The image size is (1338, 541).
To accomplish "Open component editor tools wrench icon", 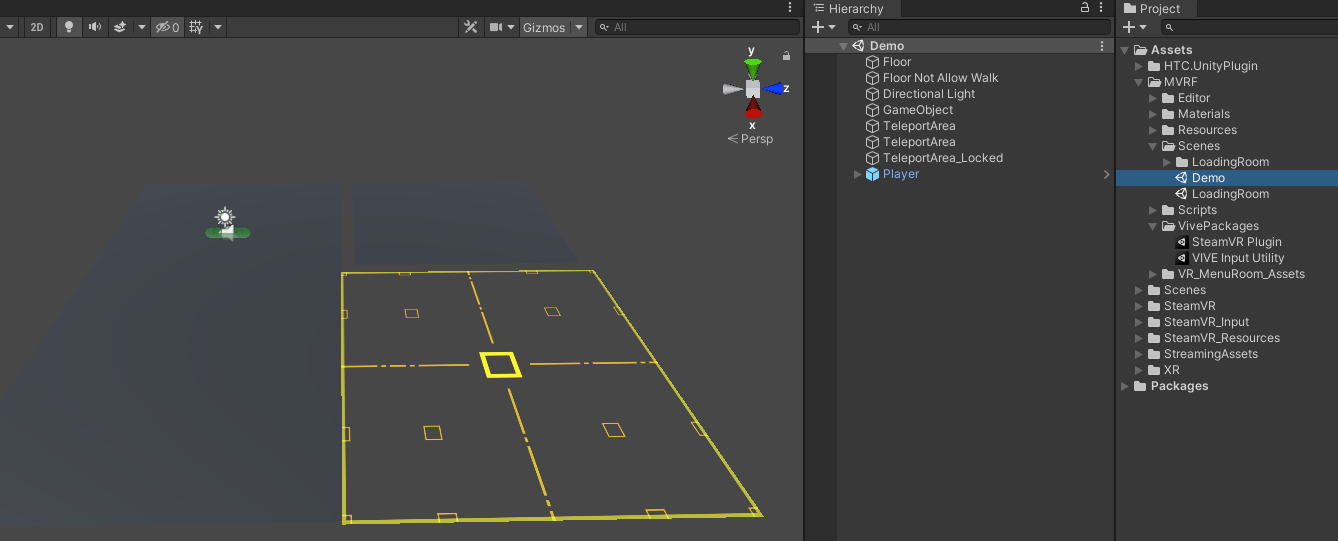I will (x=471, y=27).
